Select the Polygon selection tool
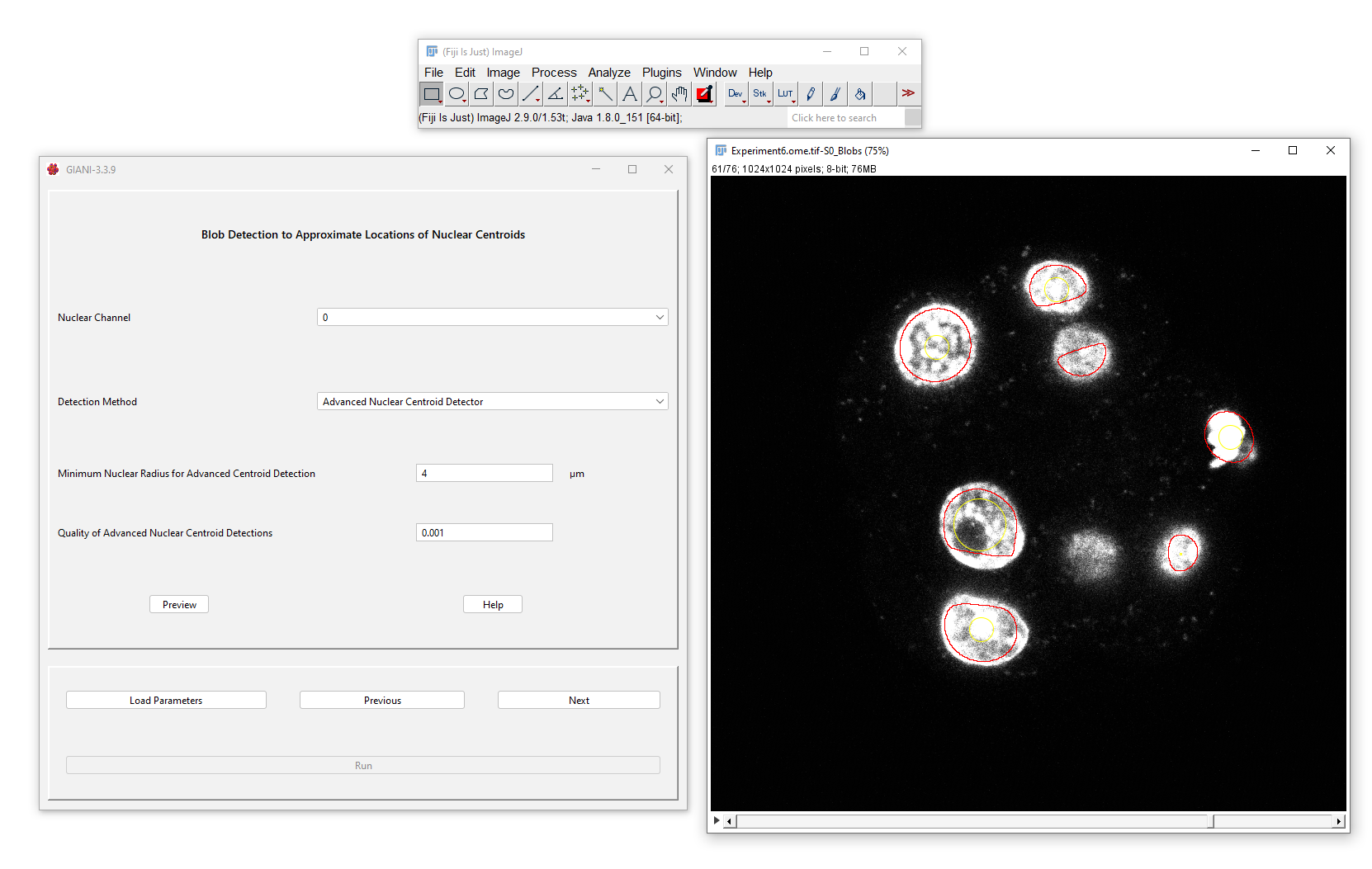This screenshot has width=1372, height=869. (x=481, y=94)
